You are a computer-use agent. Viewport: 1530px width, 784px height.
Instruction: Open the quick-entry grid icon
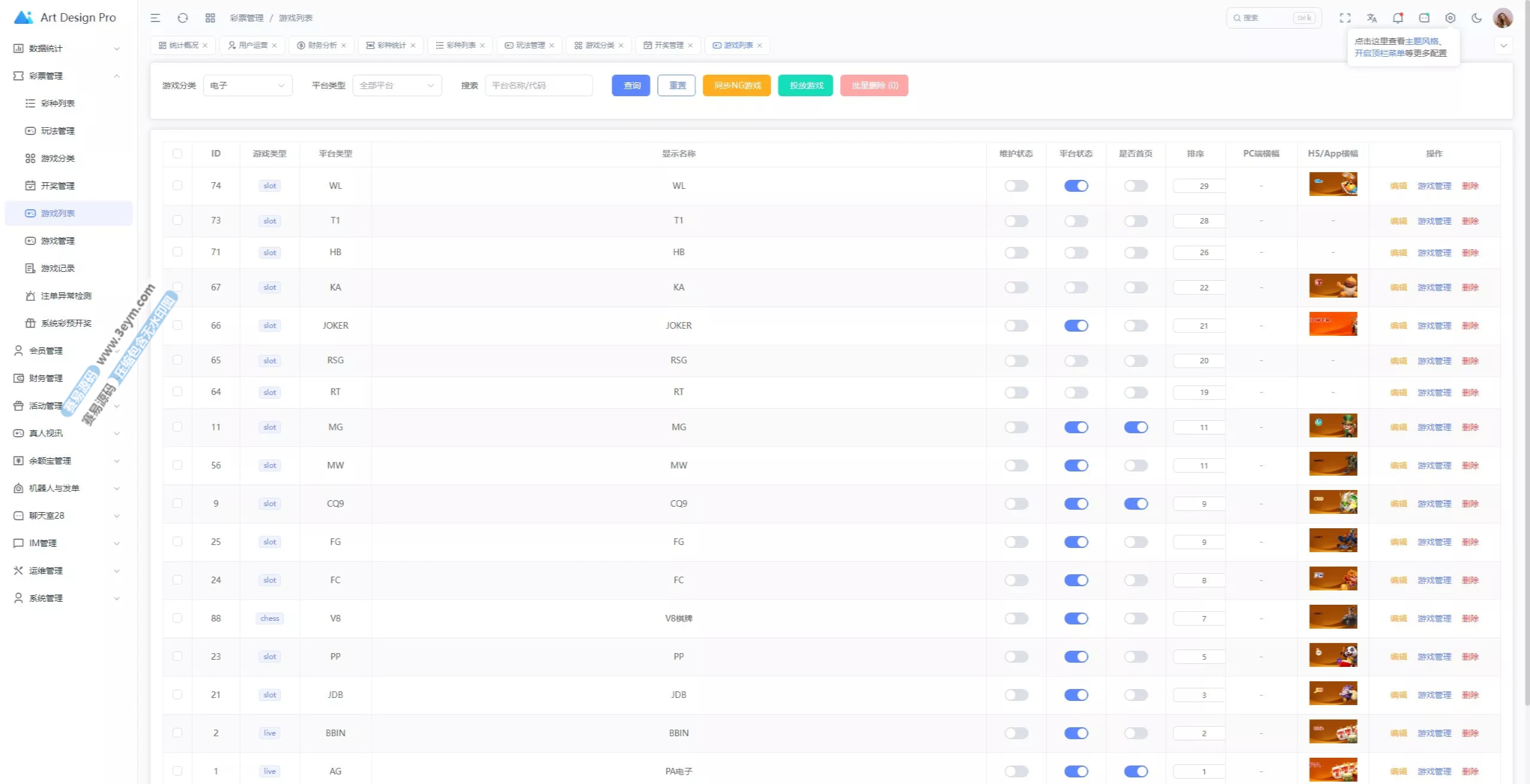point(210,18)
